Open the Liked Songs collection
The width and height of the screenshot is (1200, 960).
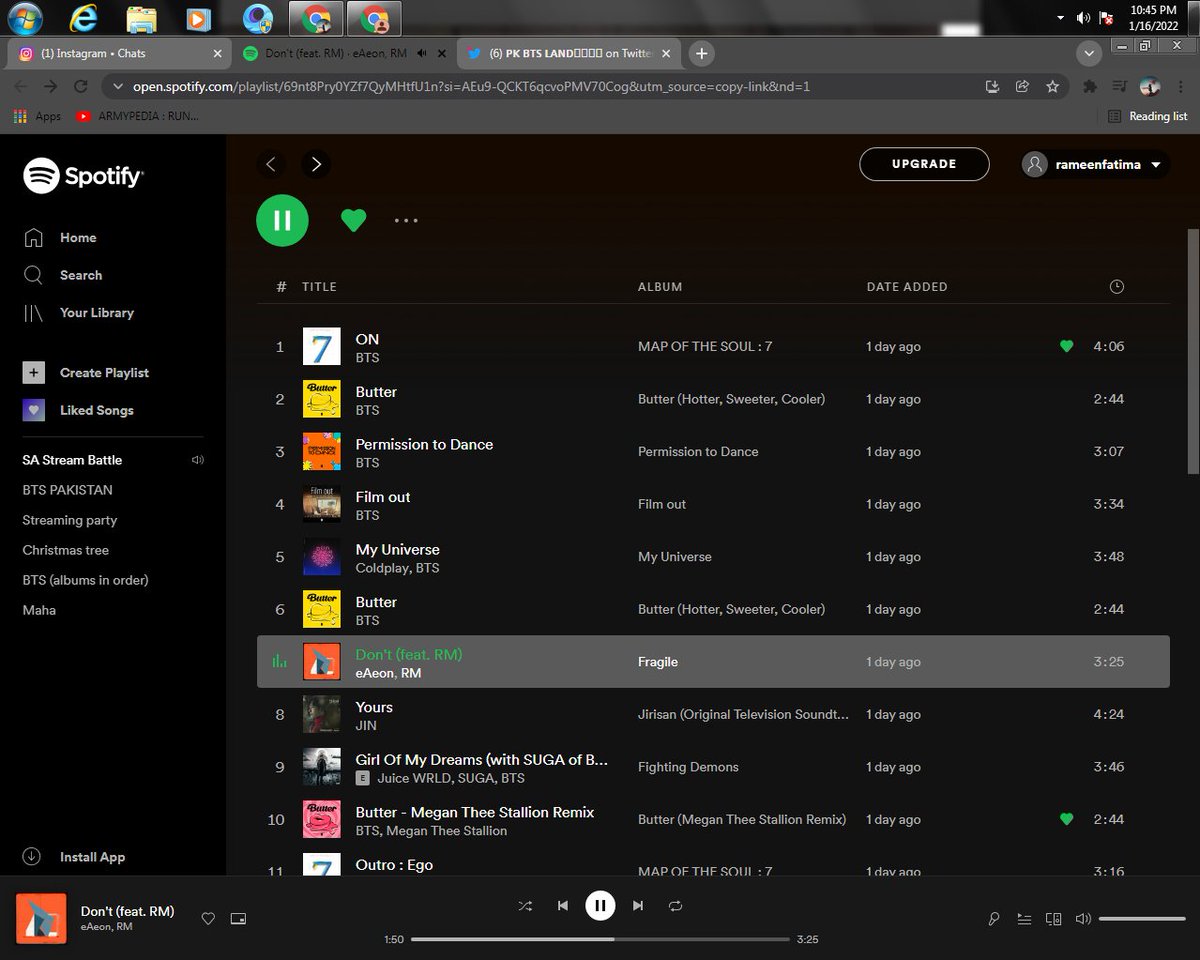click(78, 410)
